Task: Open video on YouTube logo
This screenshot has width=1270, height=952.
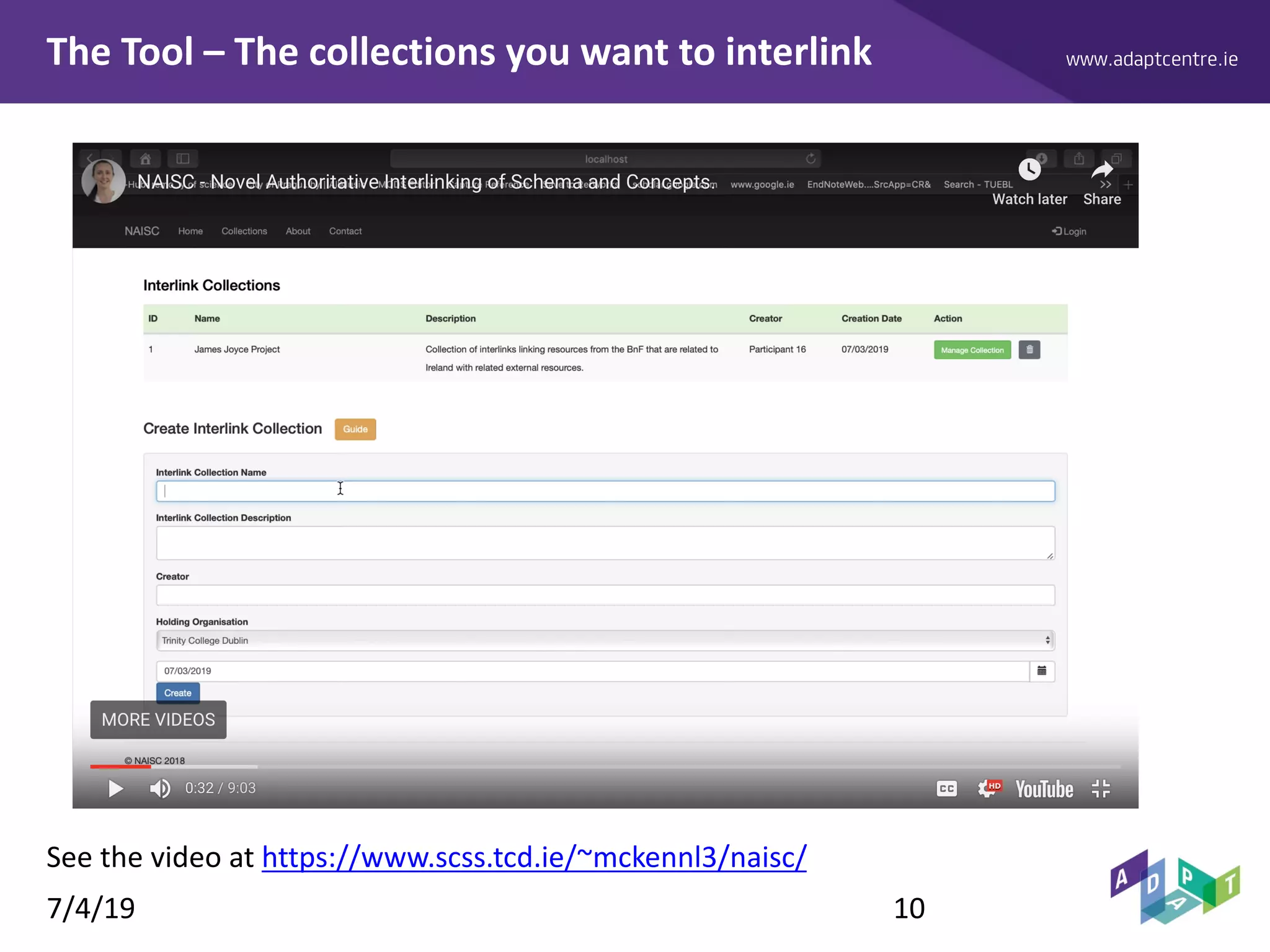Action: tap(1044, 789)
